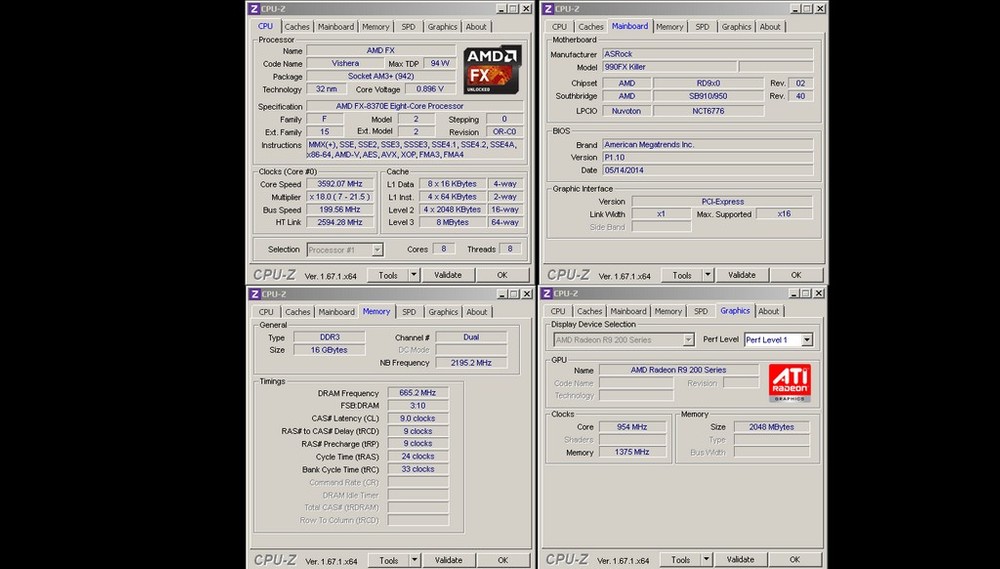1000x569 pixels.
Task: Expand Tools dropdown arrow in Mainboard window
Action: coord(707,275)
